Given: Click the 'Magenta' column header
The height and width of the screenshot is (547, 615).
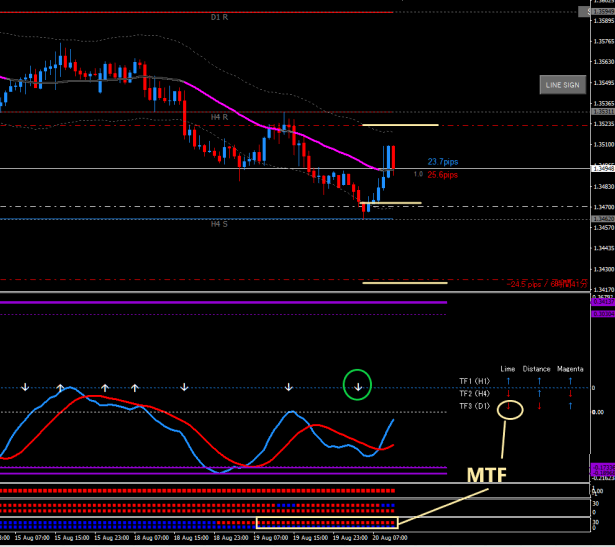Looking at the screenshot, I should pyautogui.click(x=570, y=369).
